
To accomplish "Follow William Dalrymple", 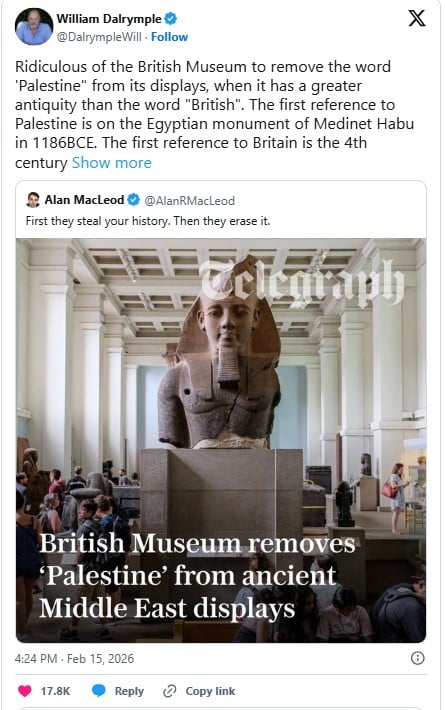I will [x=169, y=37].
